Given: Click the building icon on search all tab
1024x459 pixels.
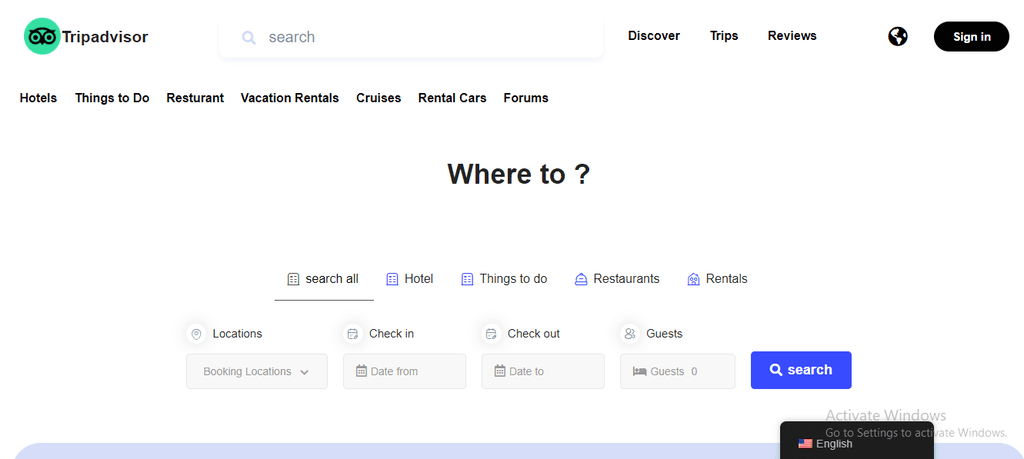Looking at the screenshot, I should tap(293, 279).
